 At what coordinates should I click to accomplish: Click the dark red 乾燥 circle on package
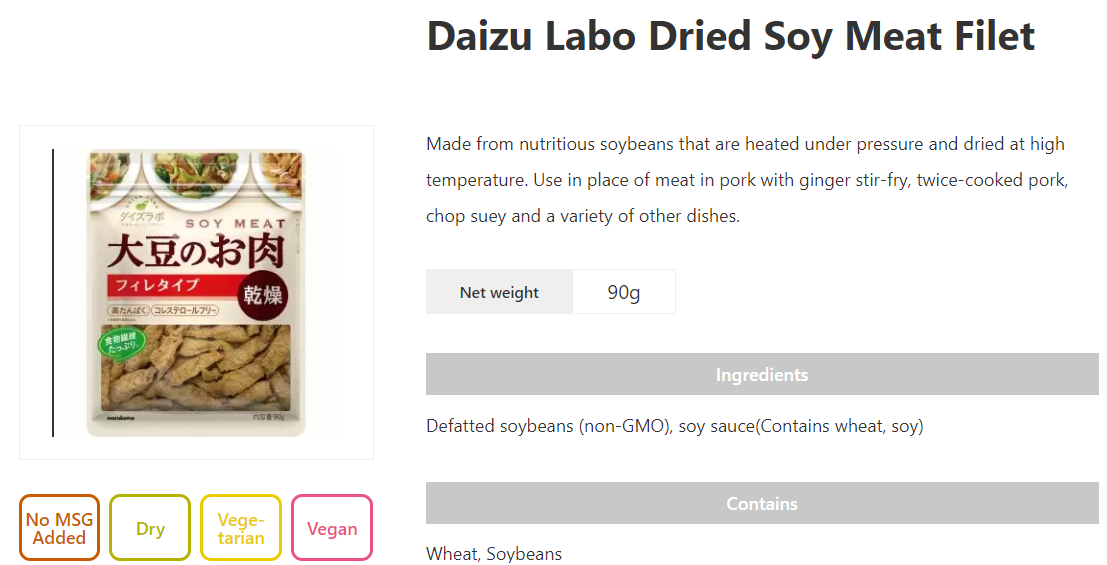tap(263, 296)
